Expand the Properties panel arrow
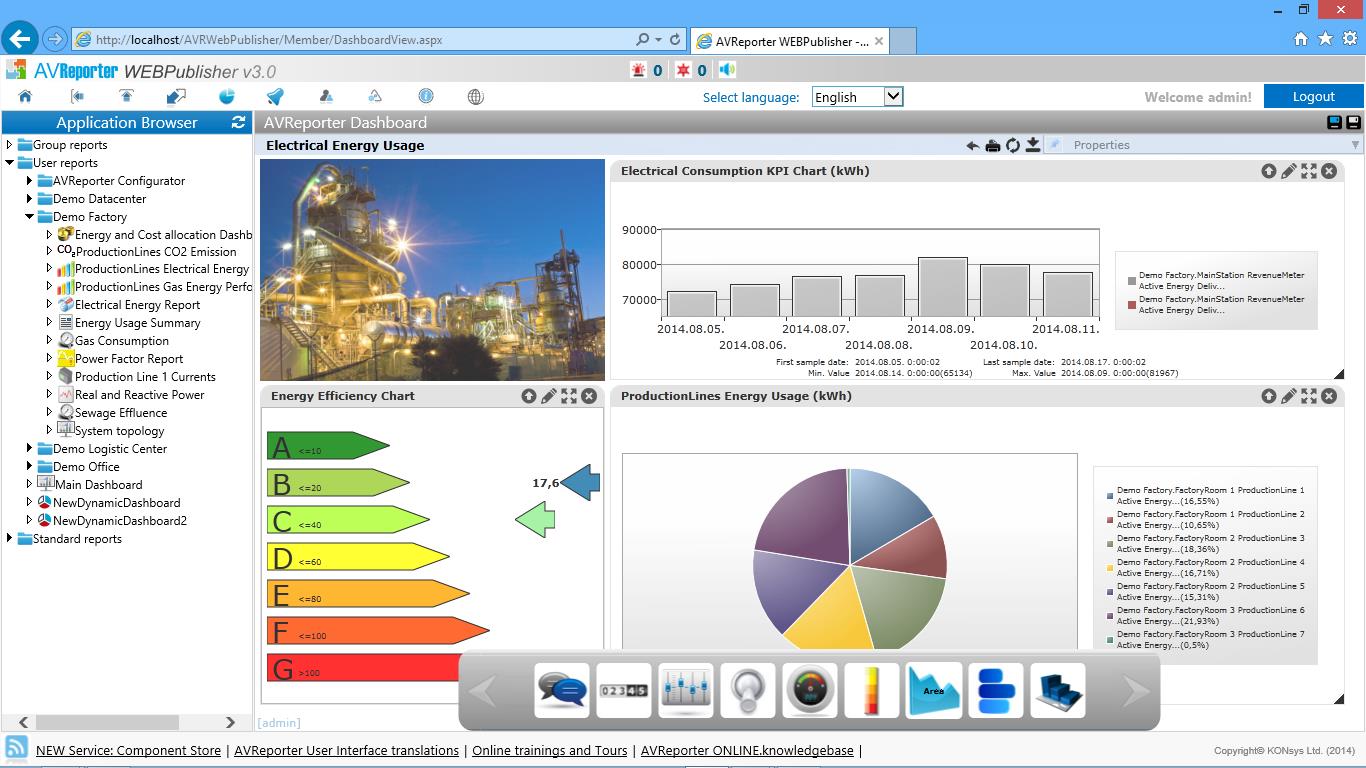Viewport: 1366px width, 768px height. pos(1356,145)
